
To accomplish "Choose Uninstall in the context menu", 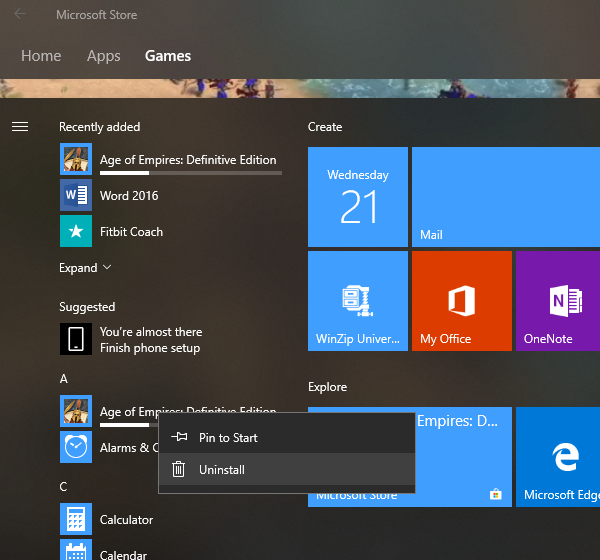I will click(221, 469).
